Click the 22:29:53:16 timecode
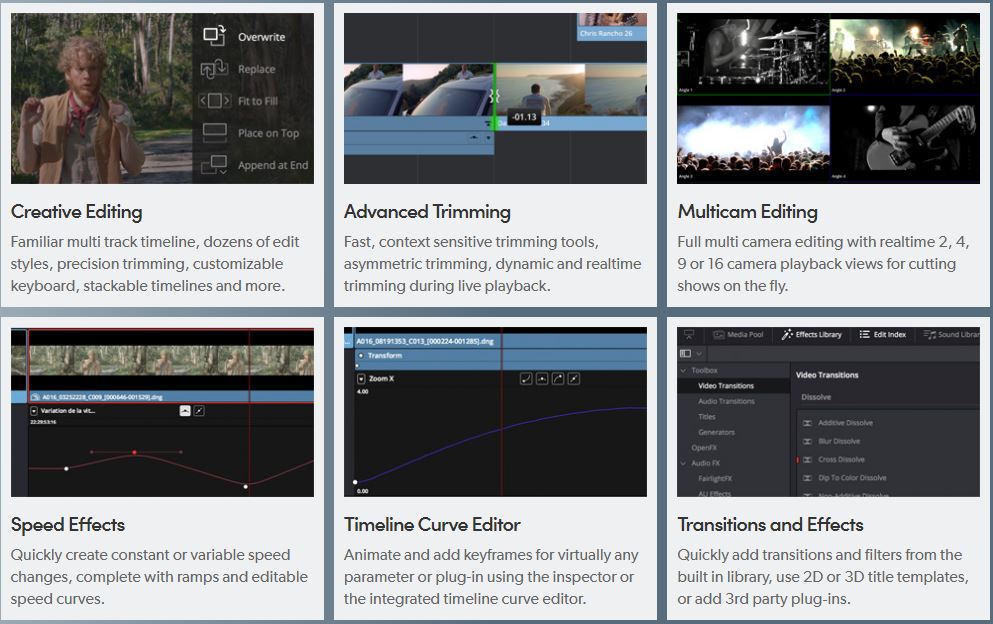This screenshot has height=624, width=993. click(x=42, y=422)
